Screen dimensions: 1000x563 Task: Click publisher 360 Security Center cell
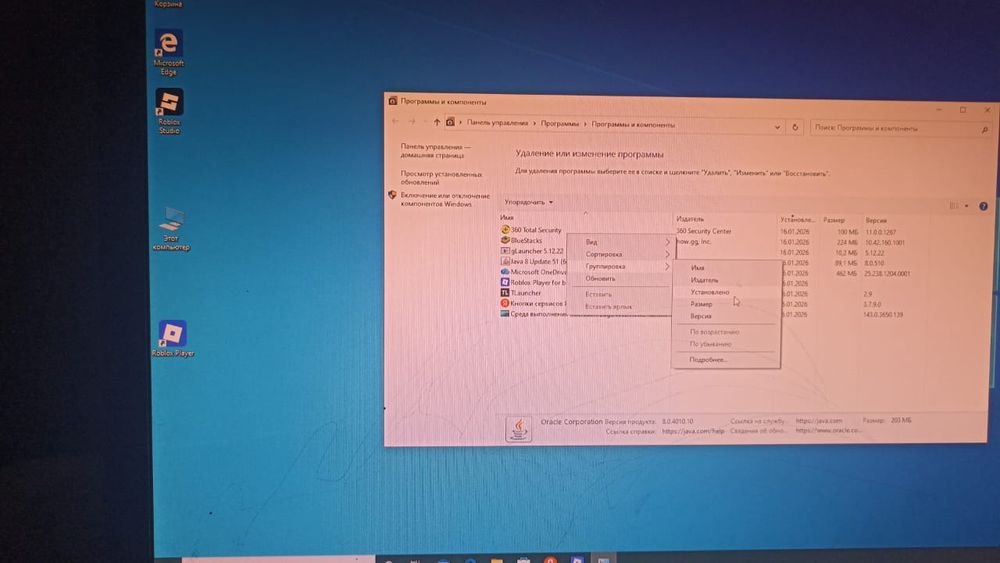point(704,231)
